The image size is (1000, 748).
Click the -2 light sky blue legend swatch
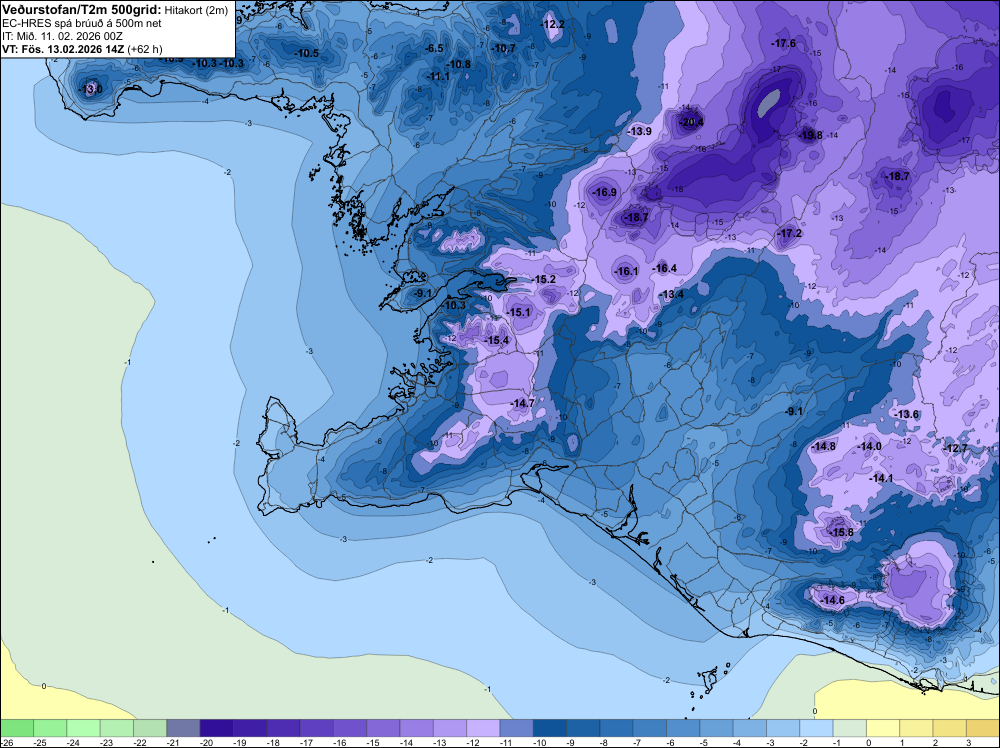816,728
